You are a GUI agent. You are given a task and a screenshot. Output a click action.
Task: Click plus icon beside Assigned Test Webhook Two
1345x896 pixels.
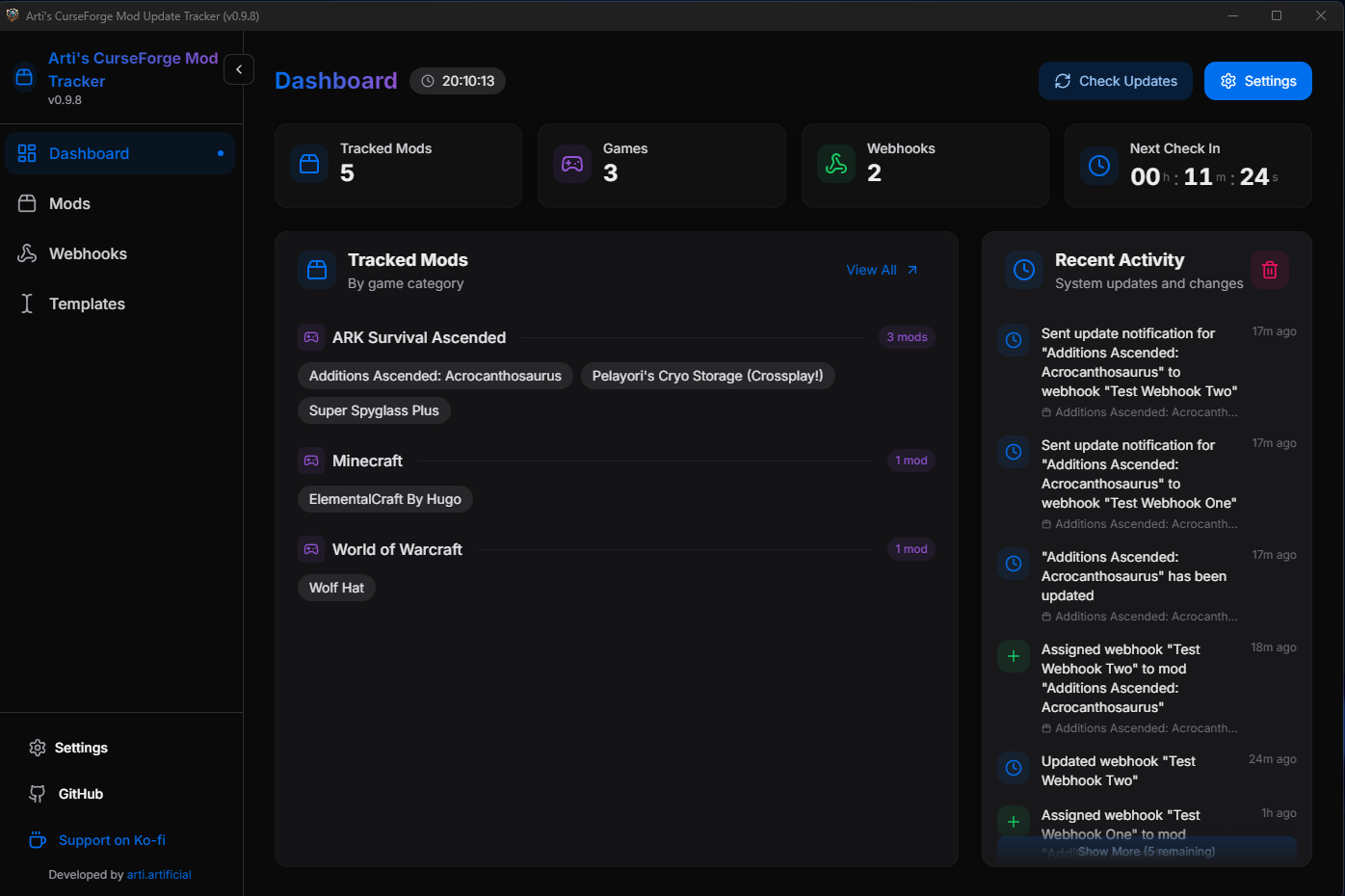[1014, 656]
